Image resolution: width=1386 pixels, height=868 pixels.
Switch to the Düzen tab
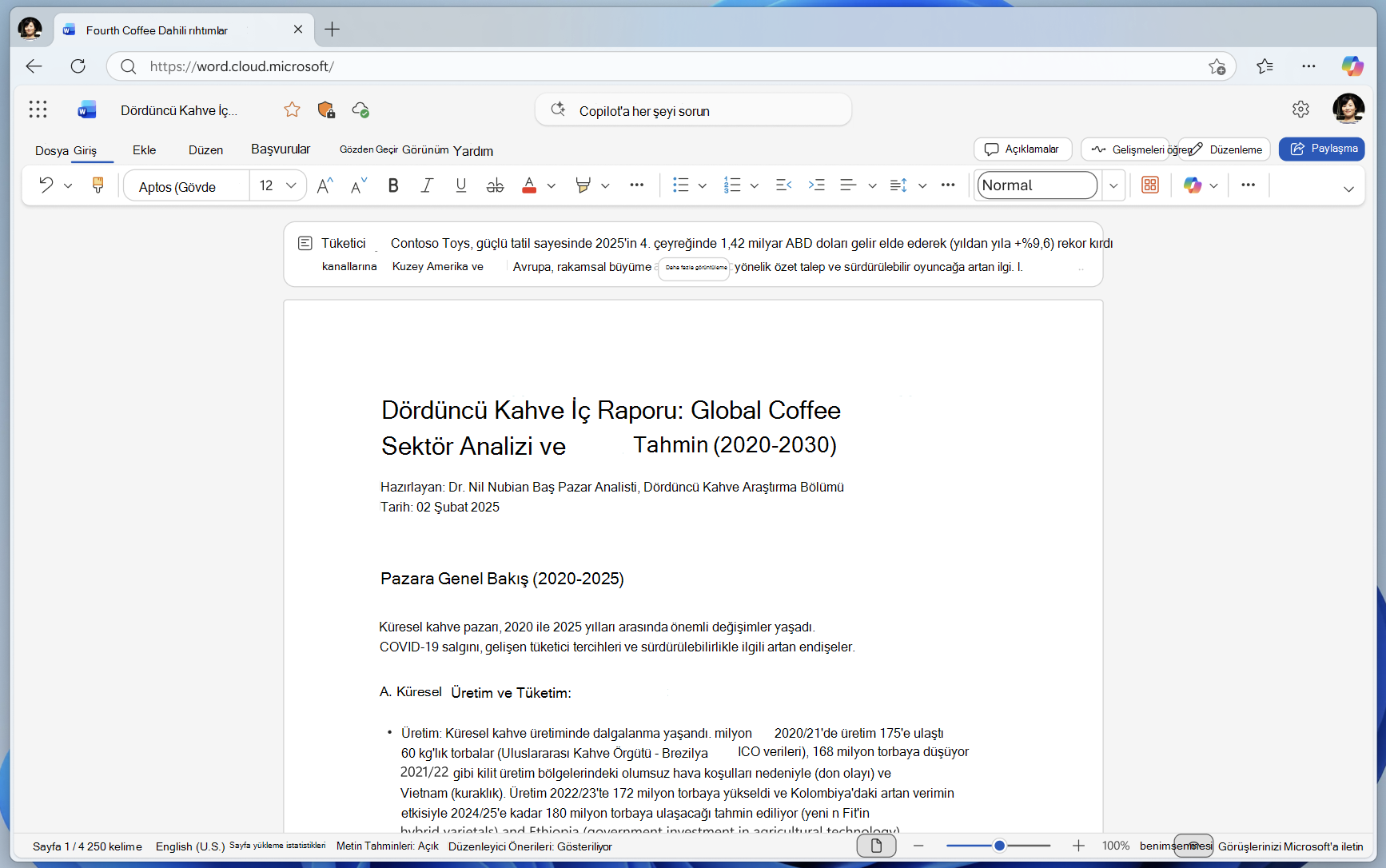[205, 149]
